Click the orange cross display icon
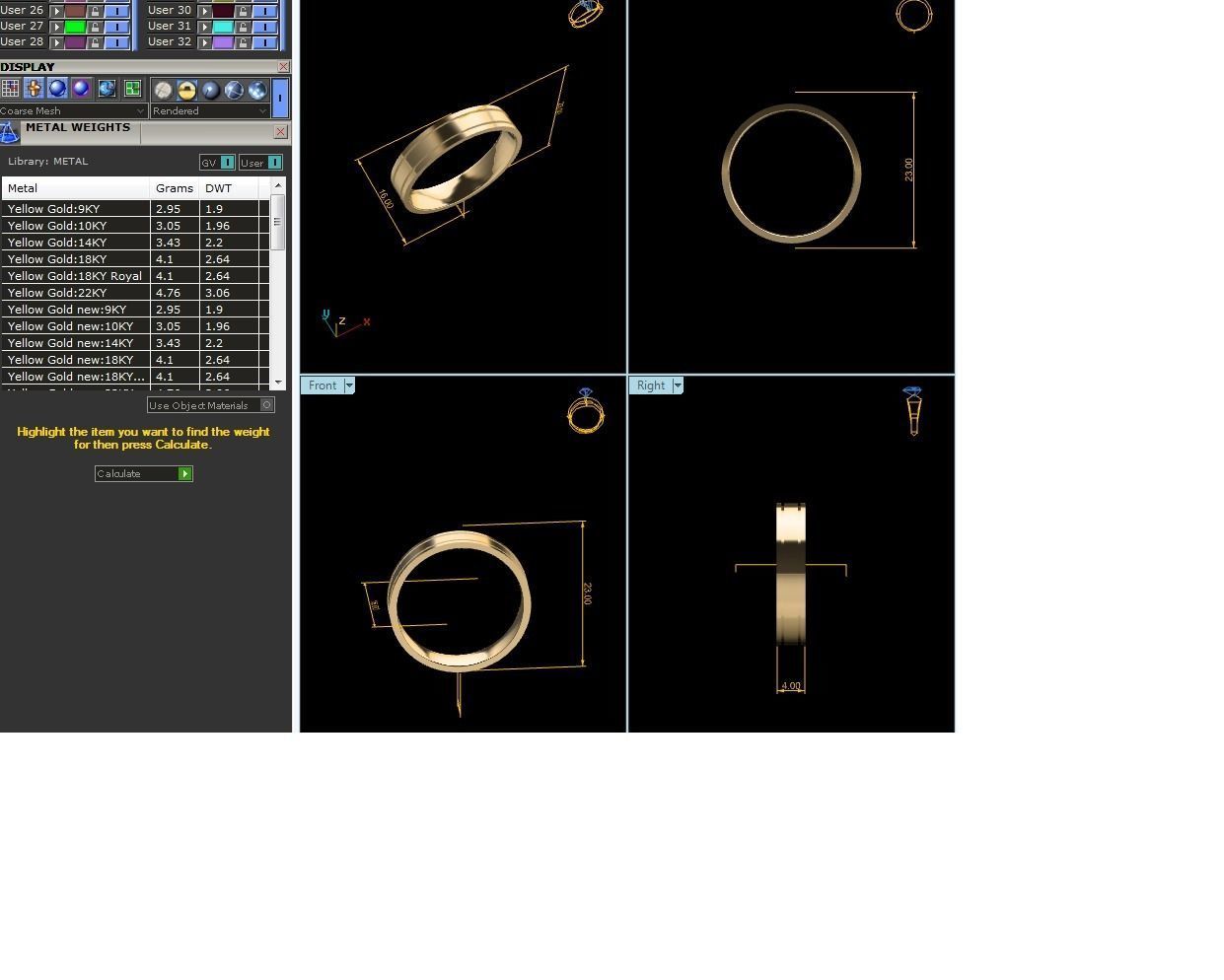The width and height of the screenshot is (1224, 980). coord(34,89)
